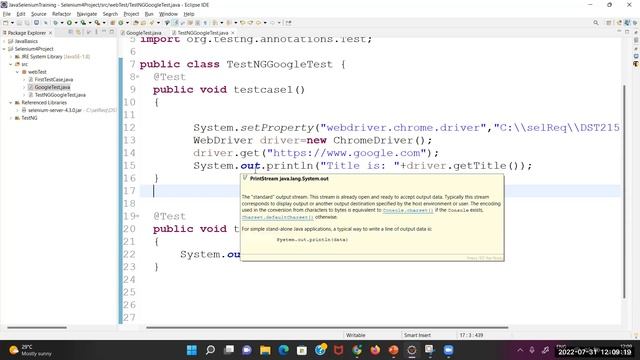Click the New file toolbar icon
Image resolution: width=640 pixels, height=360 pixels.
[x=6, y=23]
